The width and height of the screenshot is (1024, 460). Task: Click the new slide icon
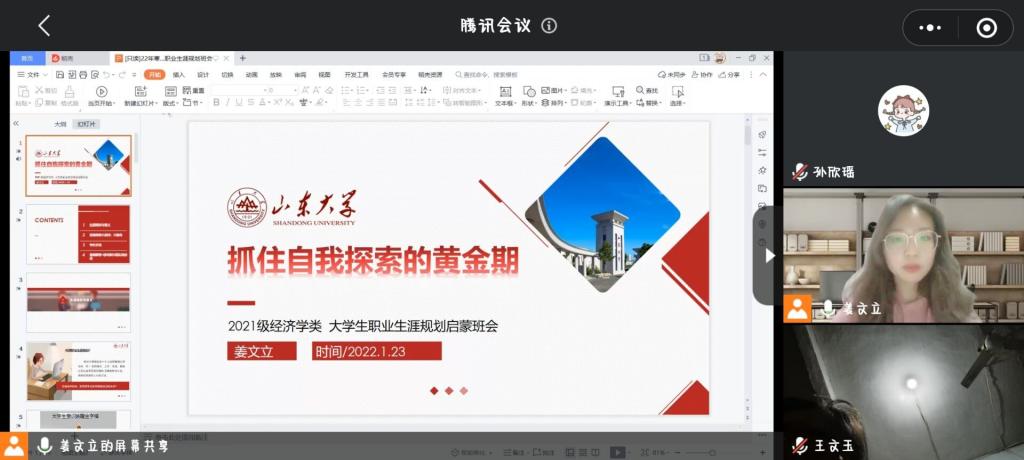click(140, 91)
